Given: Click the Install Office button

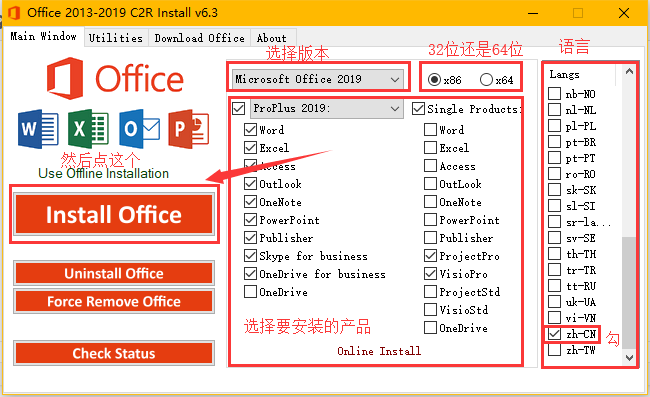Looking at the screenshot, I should (x=114, y=214).
